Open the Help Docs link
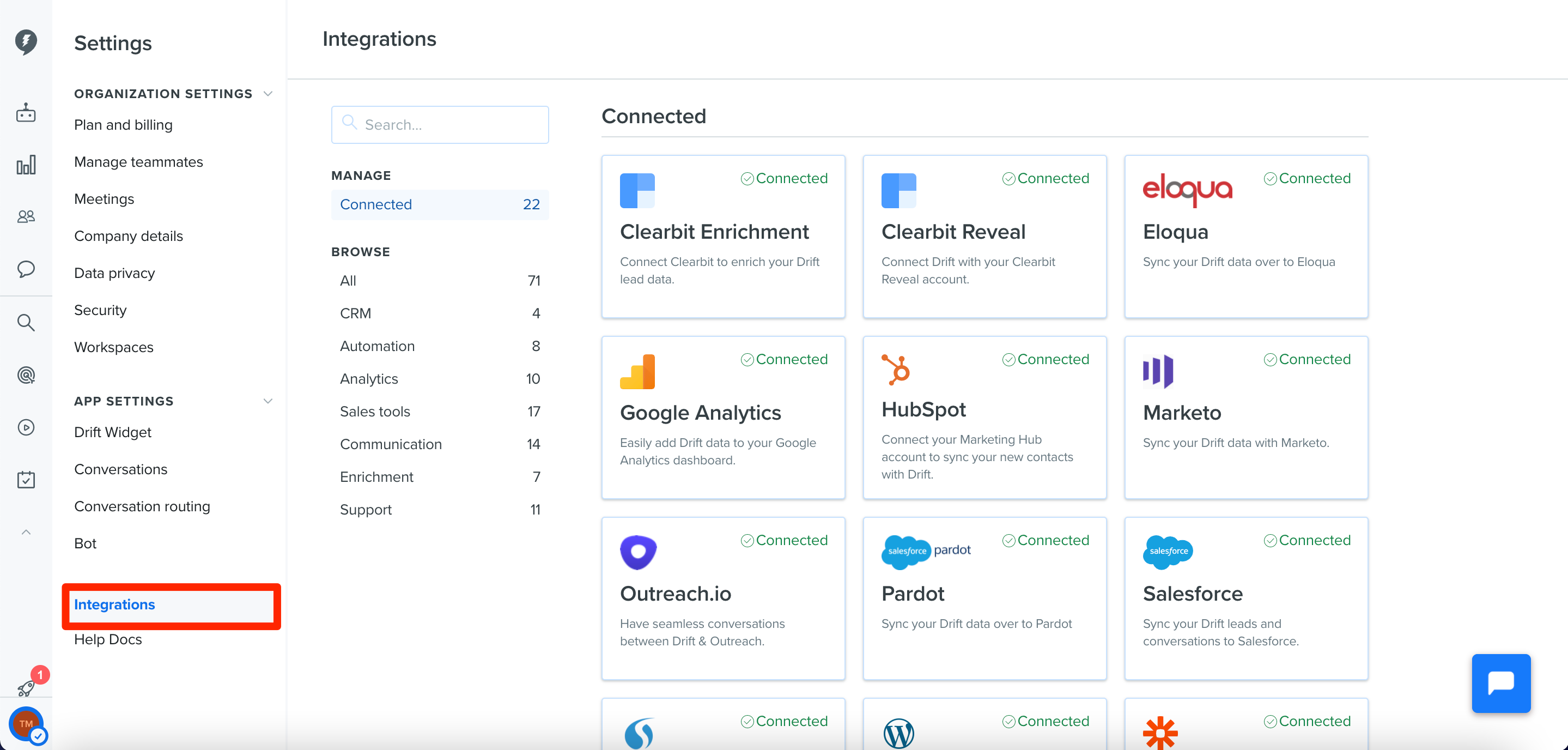 [x=108, y=639]
